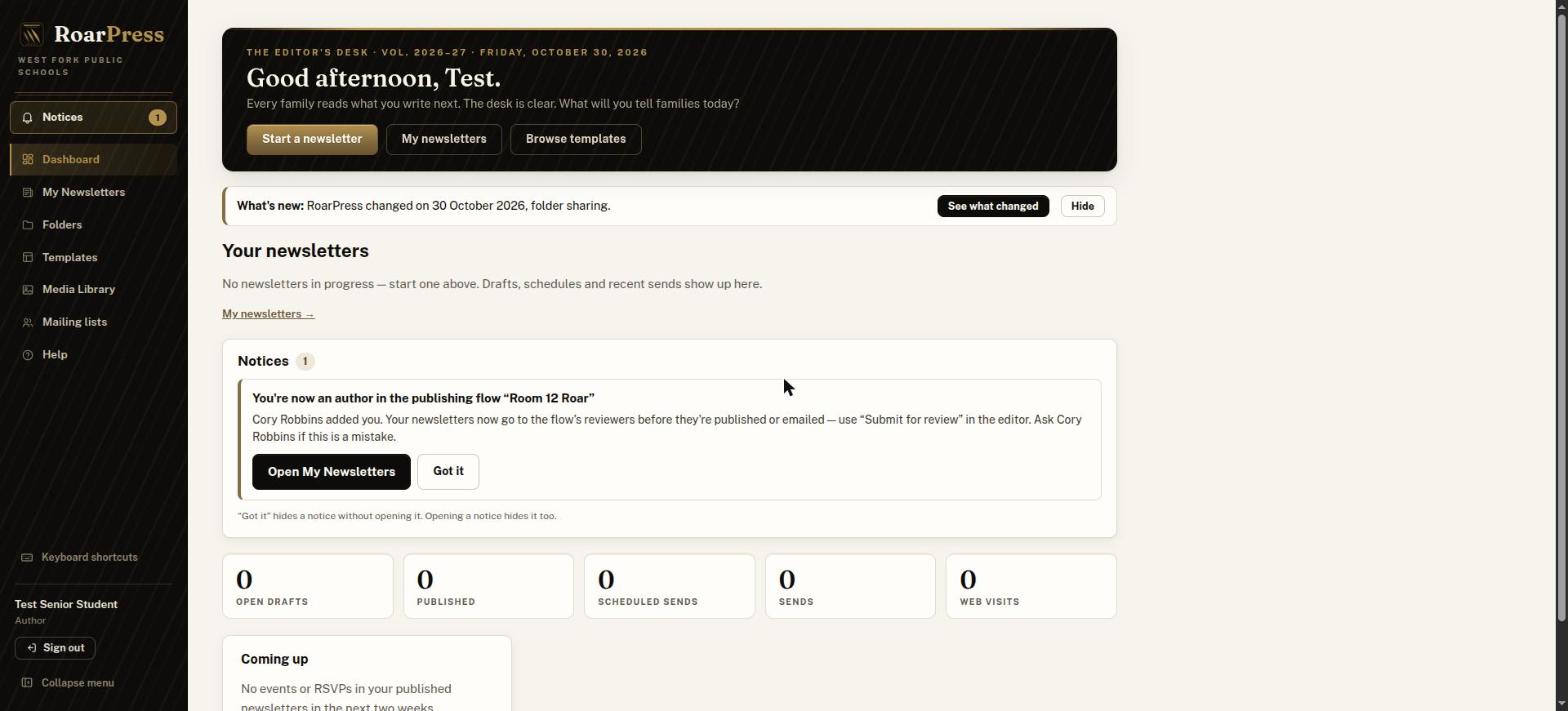Open Templates section
Screen dimensions: 1568x711
[94, 258]
